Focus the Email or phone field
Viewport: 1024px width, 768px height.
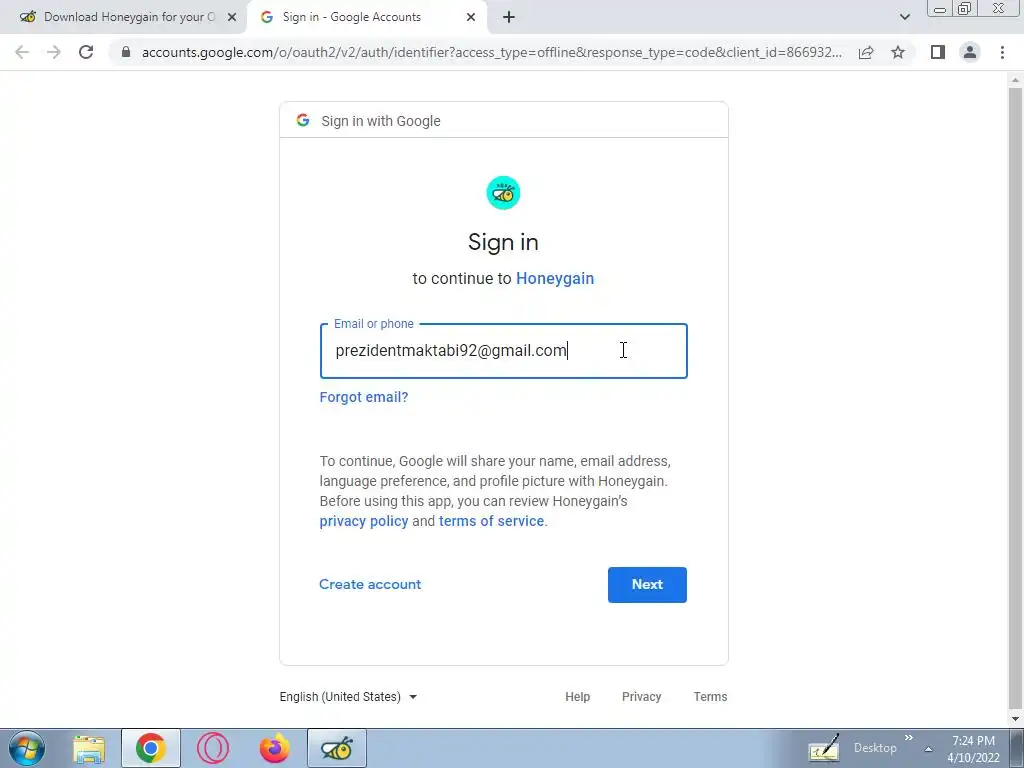coord(504,351)
